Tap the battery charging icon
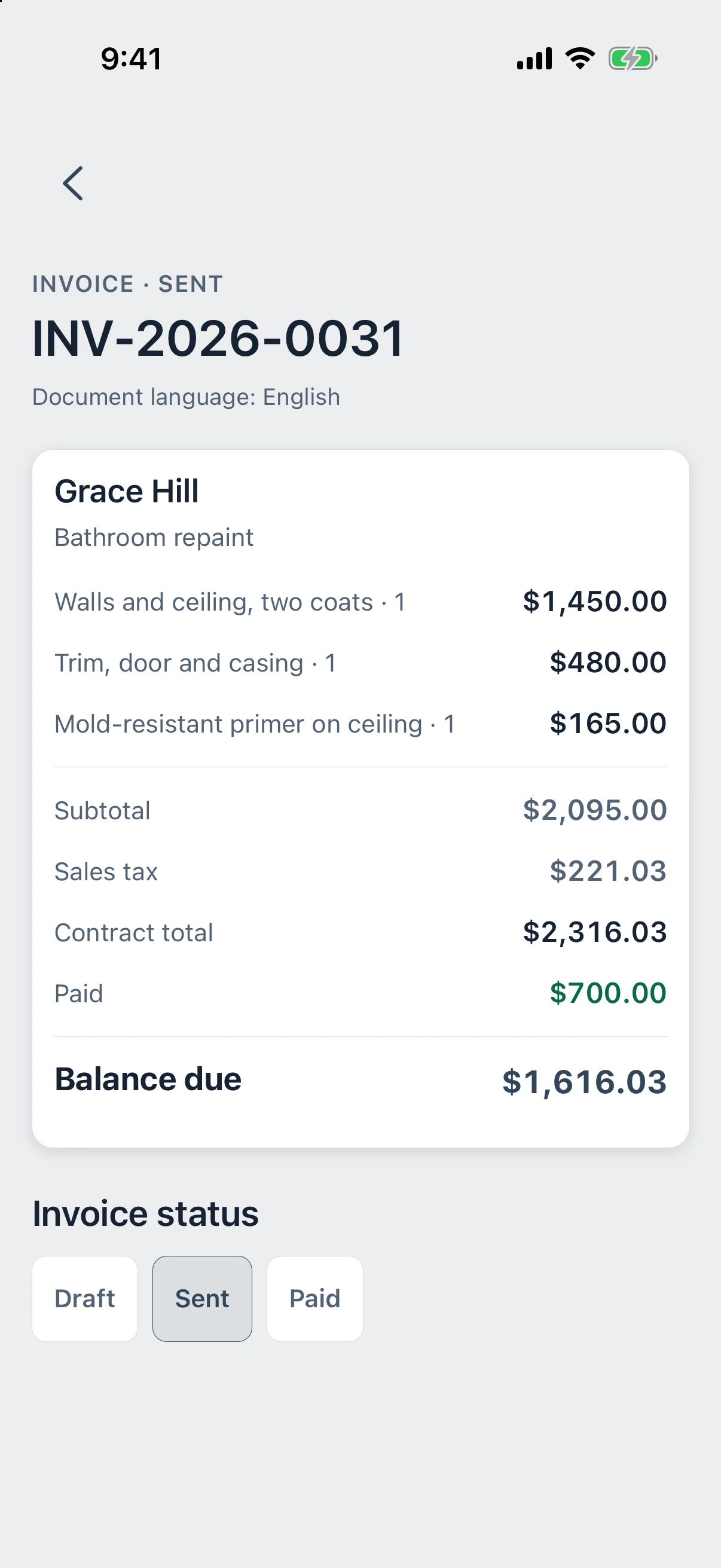Viewport: 721px width, 1568px height. 633,59
